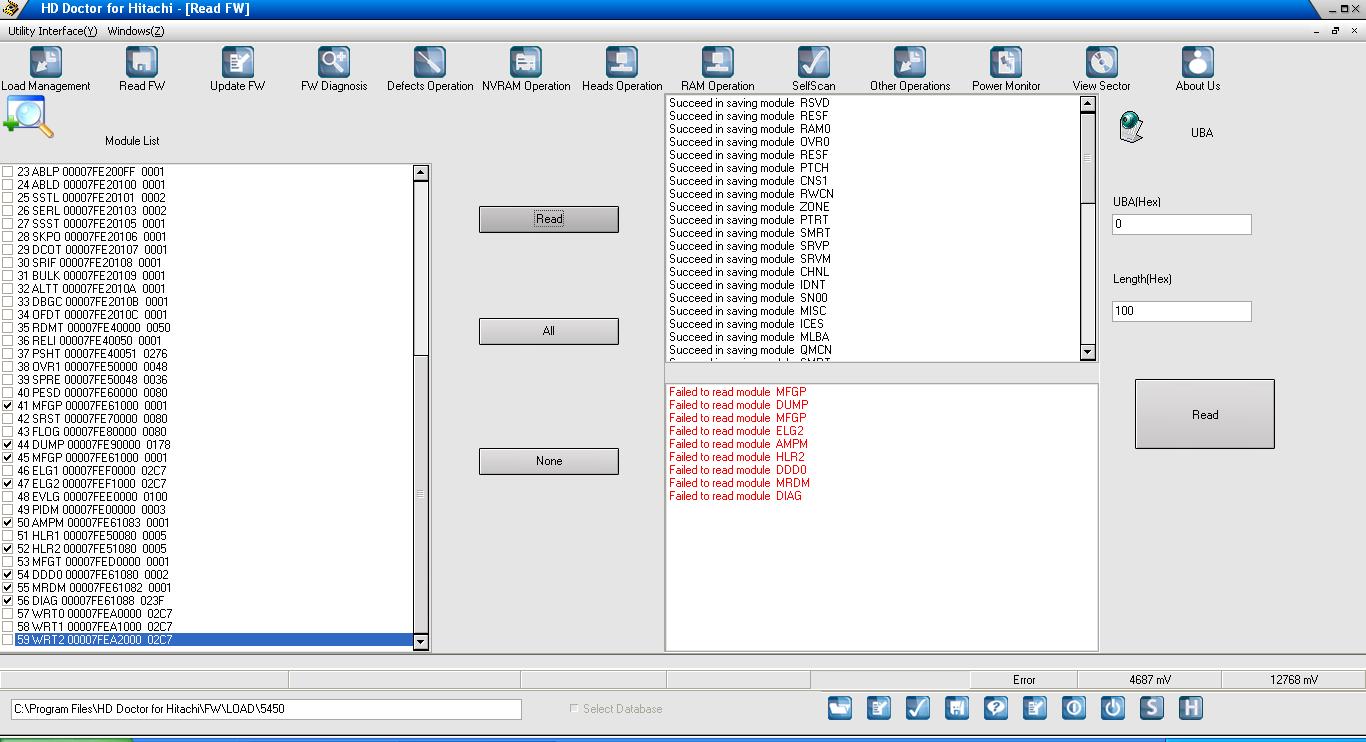Tick the checkbox for module 46 ELG1
The height and width of the screenshot is (742, 1366).
click(8, 471)
